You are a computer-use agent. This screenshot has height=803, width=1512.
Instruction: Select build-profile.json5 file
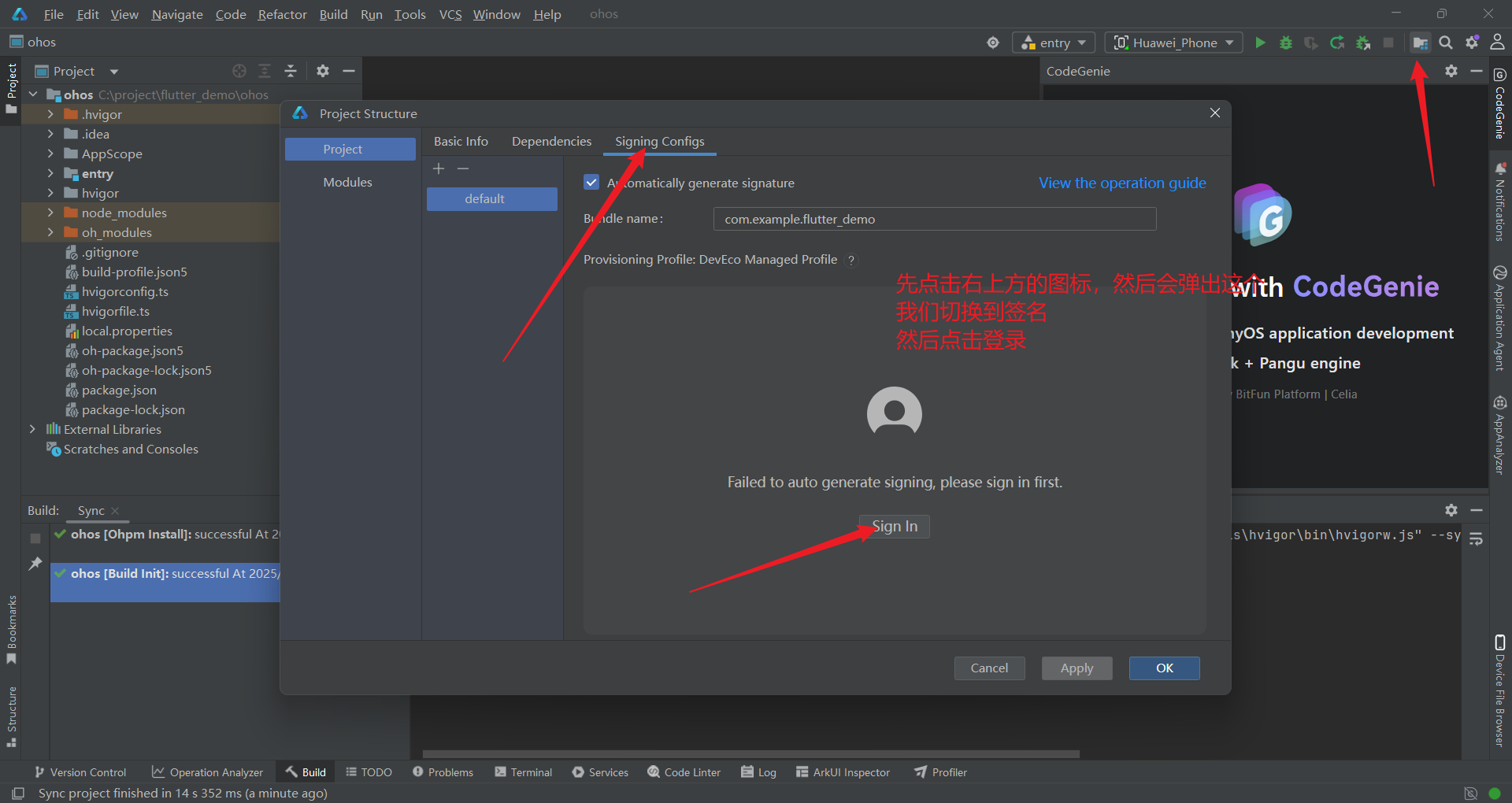pos(134,272)
